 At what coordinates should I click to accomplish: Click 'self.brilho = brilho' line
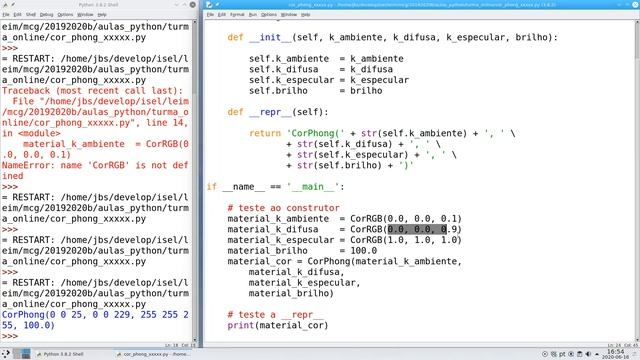(316, 91)
